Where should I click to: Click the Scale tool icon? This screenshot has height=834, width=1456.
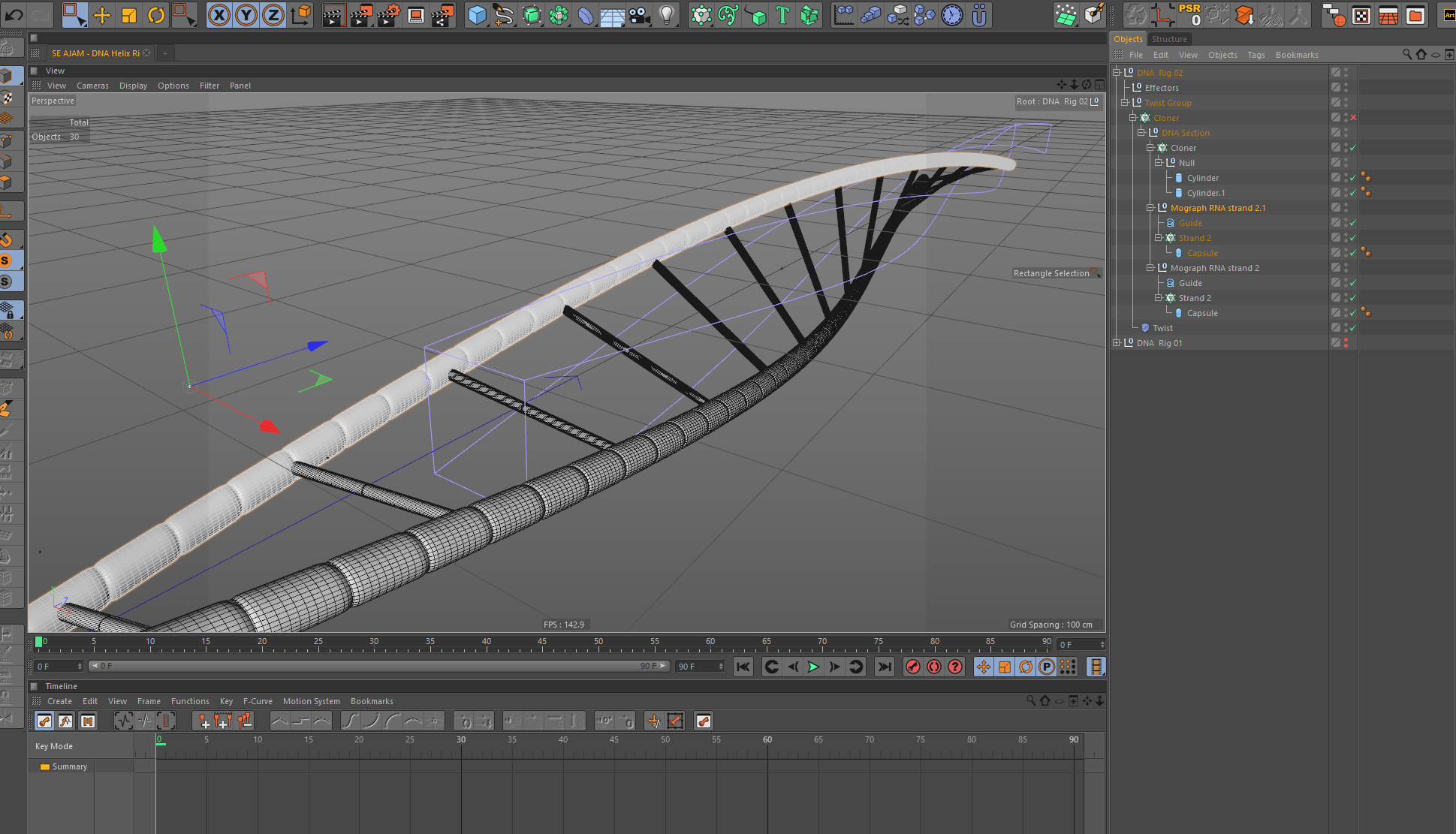point(129,15)
